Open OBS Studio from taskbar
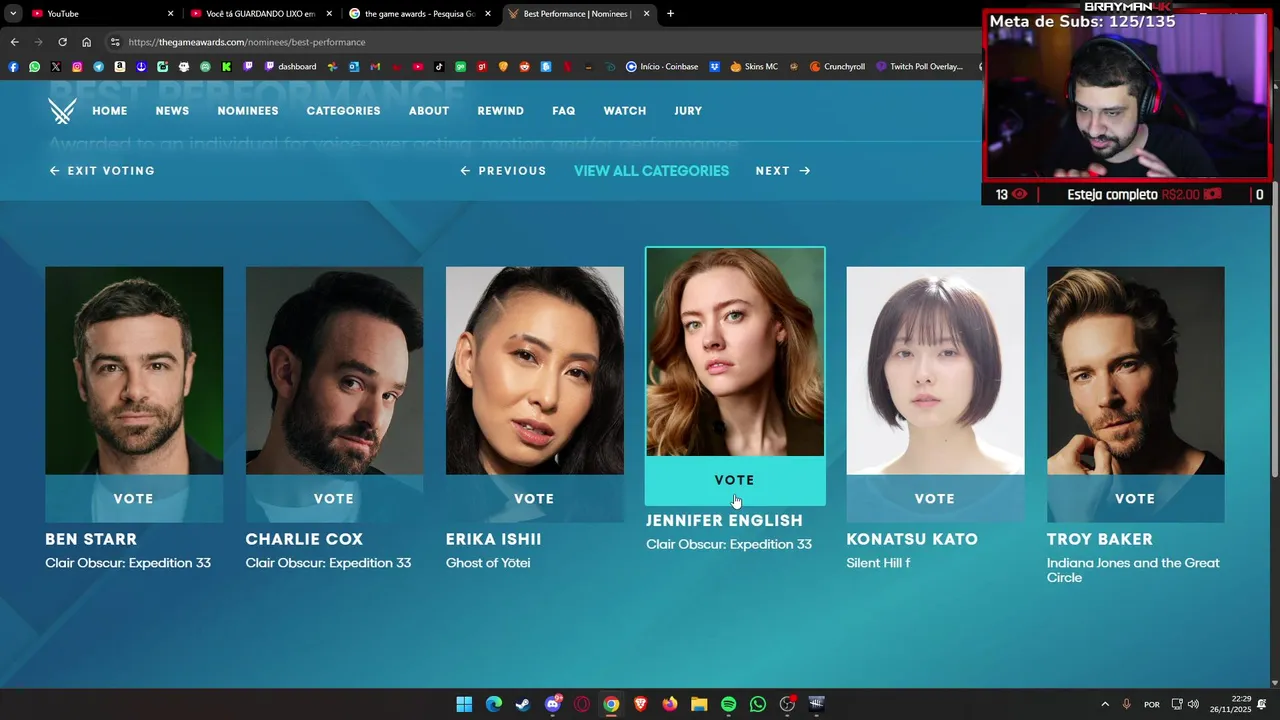This screenshot has width=1280, height=720. pyautogui.click(x=787, y=704)
